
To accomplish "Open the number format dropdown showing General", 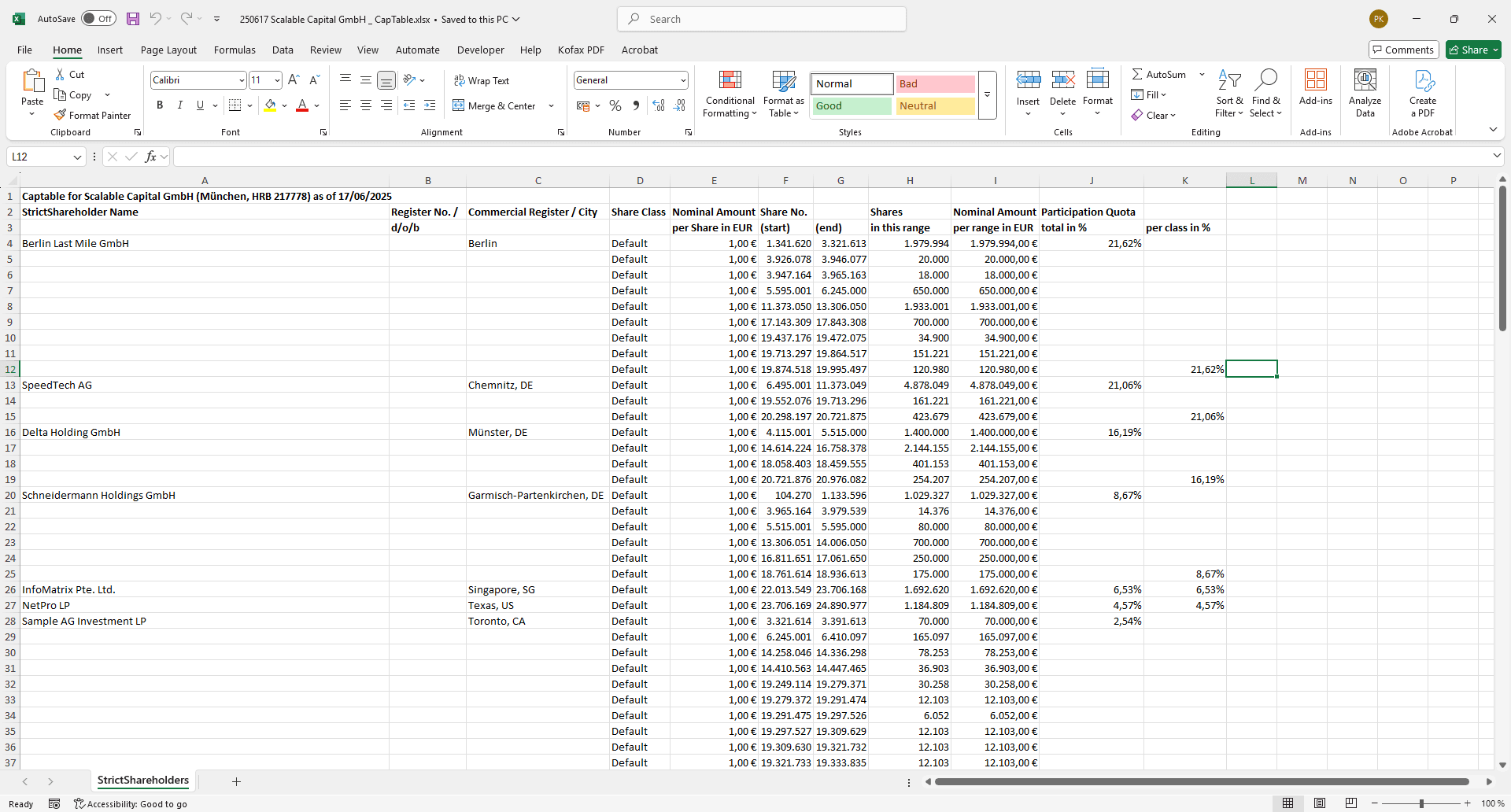I will pos(682,79).
